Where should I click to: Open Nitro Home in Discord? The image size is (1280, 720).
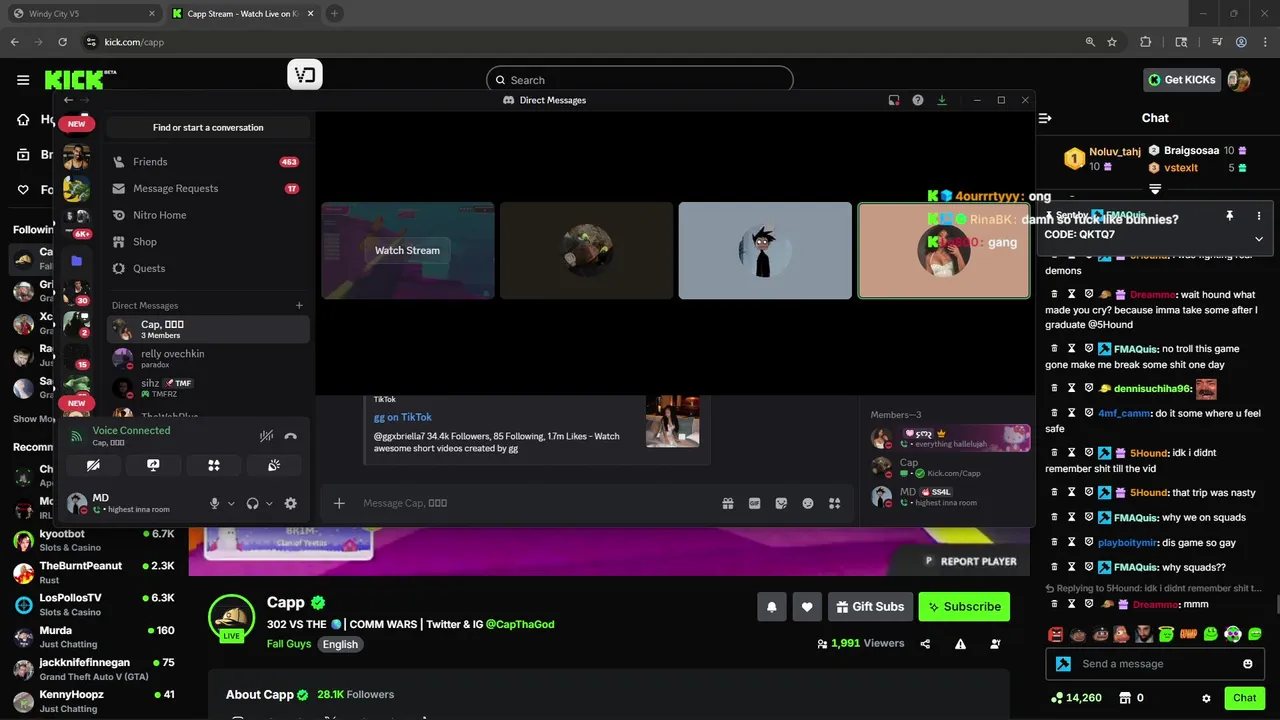coord(208,215)
